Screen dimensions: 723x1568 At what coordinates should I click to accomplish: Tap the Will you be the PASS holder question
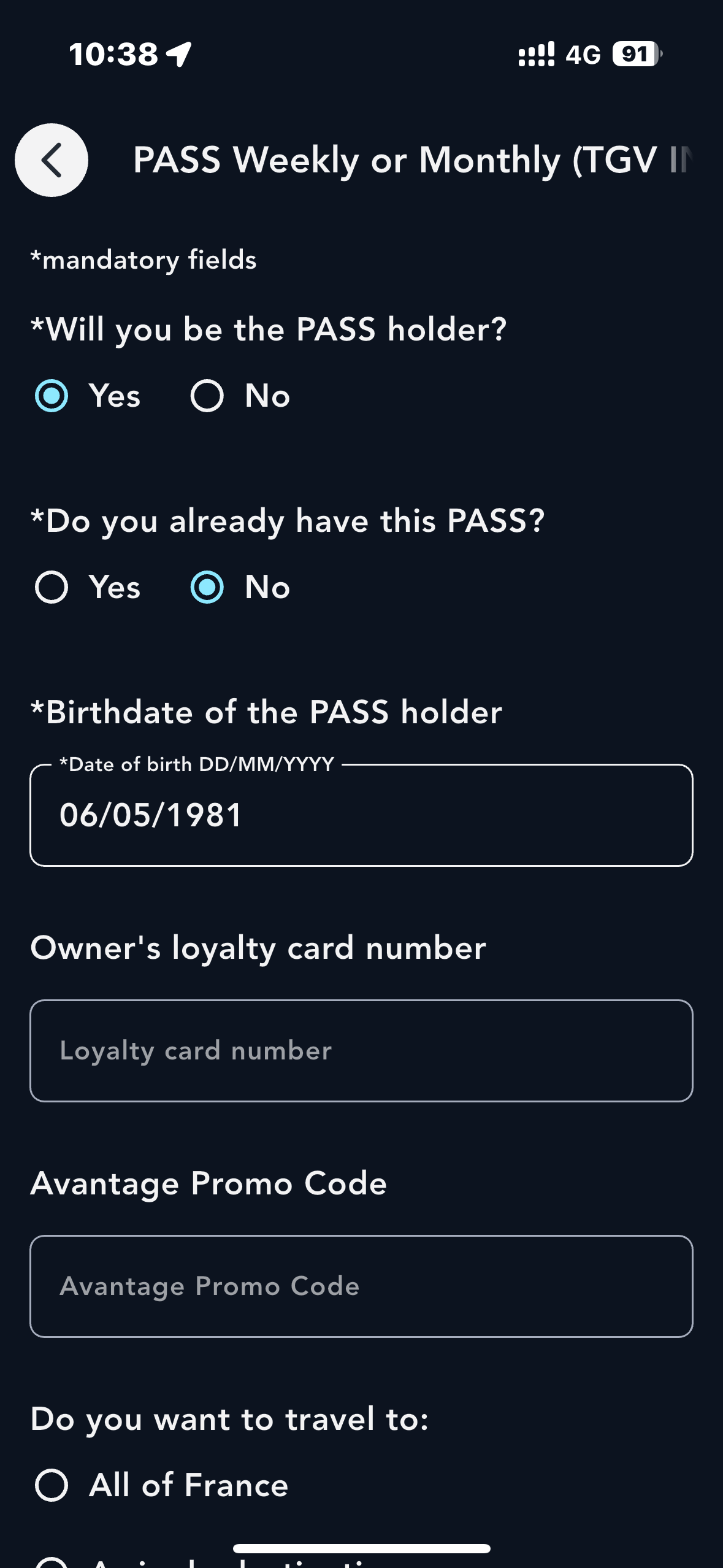pyautogui.click(x=269, y=329)
